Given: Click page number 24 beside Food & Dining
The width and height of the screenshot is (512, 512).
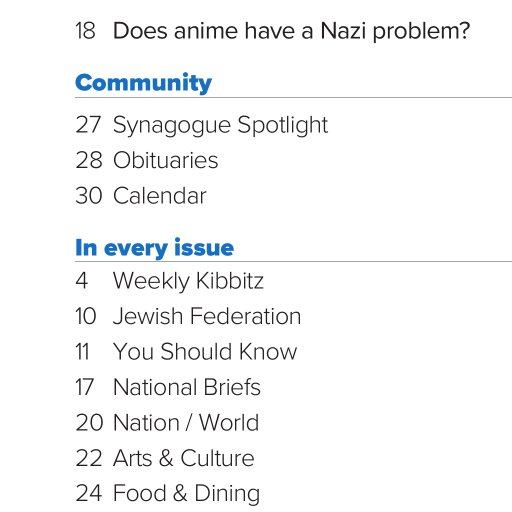Looking at the screenshot, I should pos(88,493).
